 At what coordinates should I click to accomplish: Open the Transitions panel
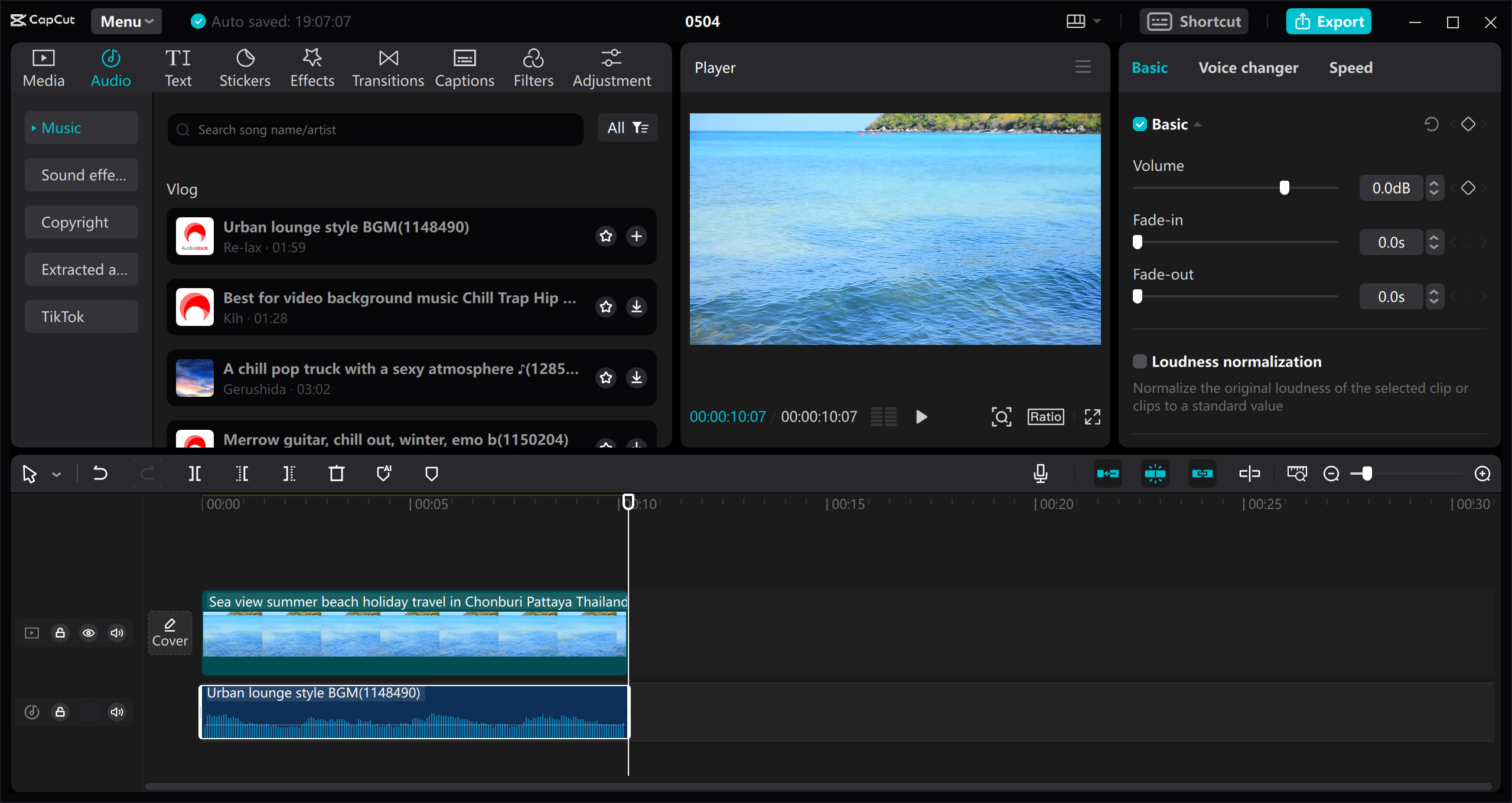(x=387, y=67)
